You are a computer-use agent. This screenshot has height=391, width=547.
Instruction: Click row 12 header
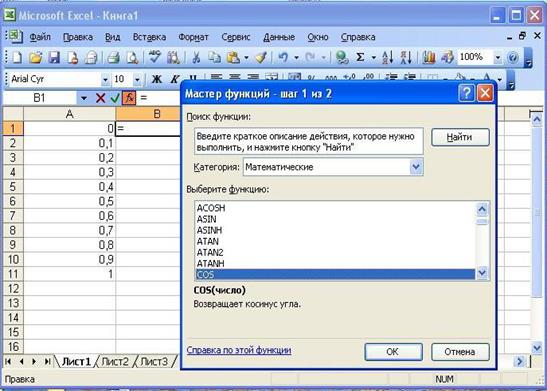click(x=13, y=289)
